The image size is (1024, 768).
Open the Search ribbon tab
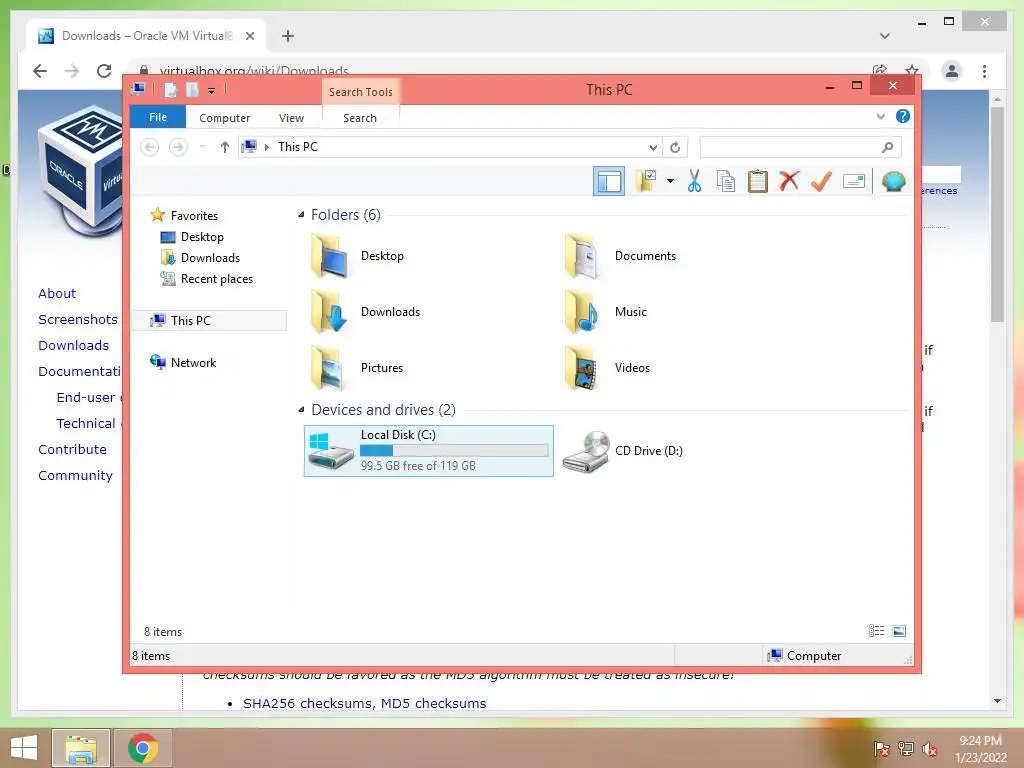360,118
